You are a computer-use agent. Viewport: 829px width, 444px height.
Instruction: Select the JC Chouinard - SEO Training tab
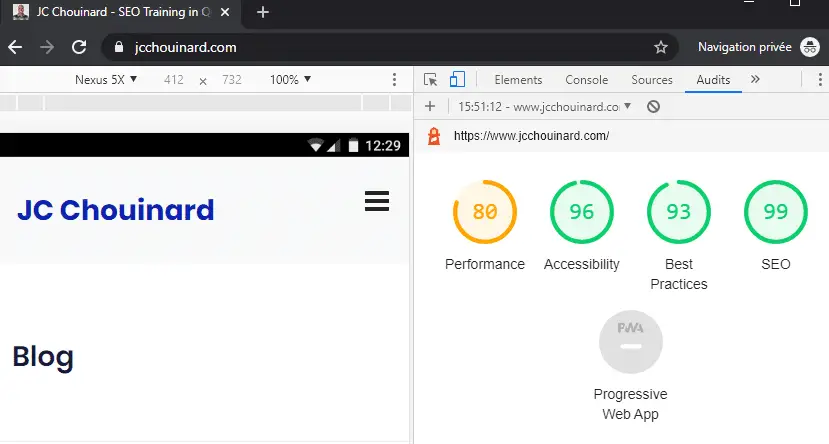point(122,12)
